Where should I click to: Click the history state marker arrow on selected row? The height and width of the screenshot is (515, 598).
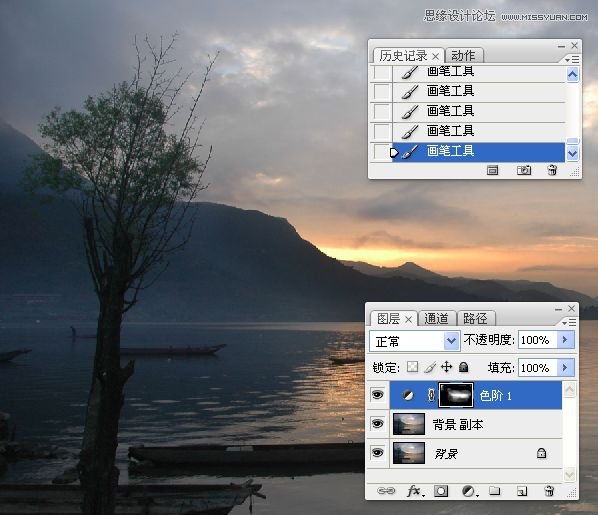point(394,153)
